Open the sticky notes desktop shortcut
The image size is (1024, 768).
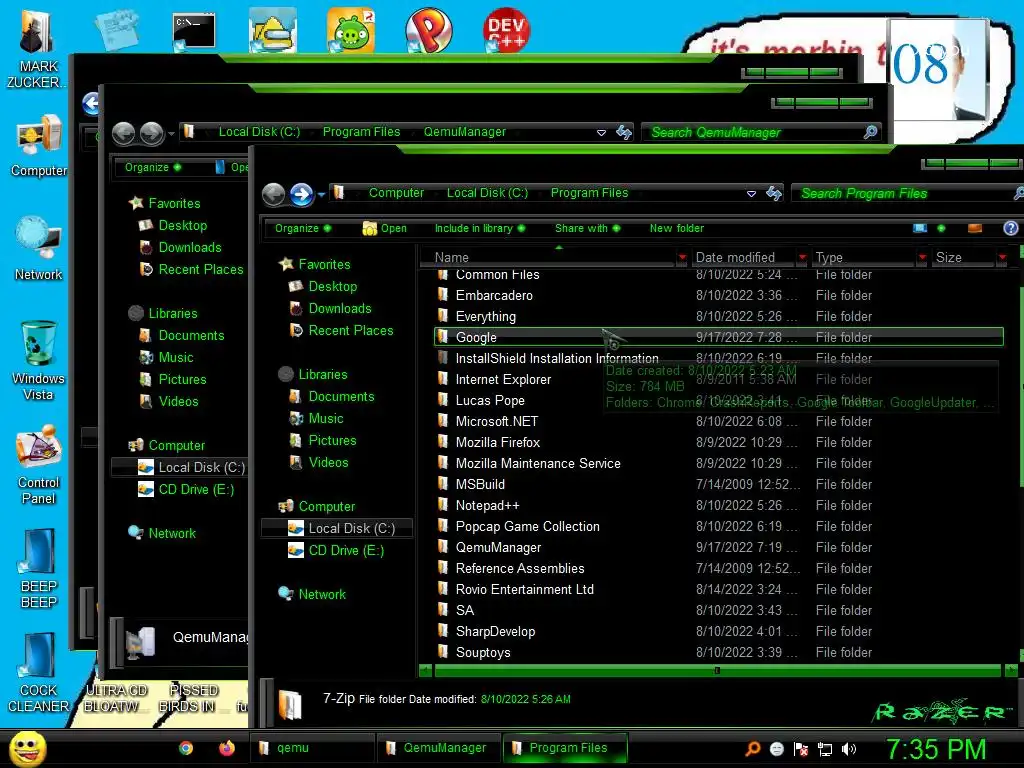pyautogui.click(x=117, y=30)
